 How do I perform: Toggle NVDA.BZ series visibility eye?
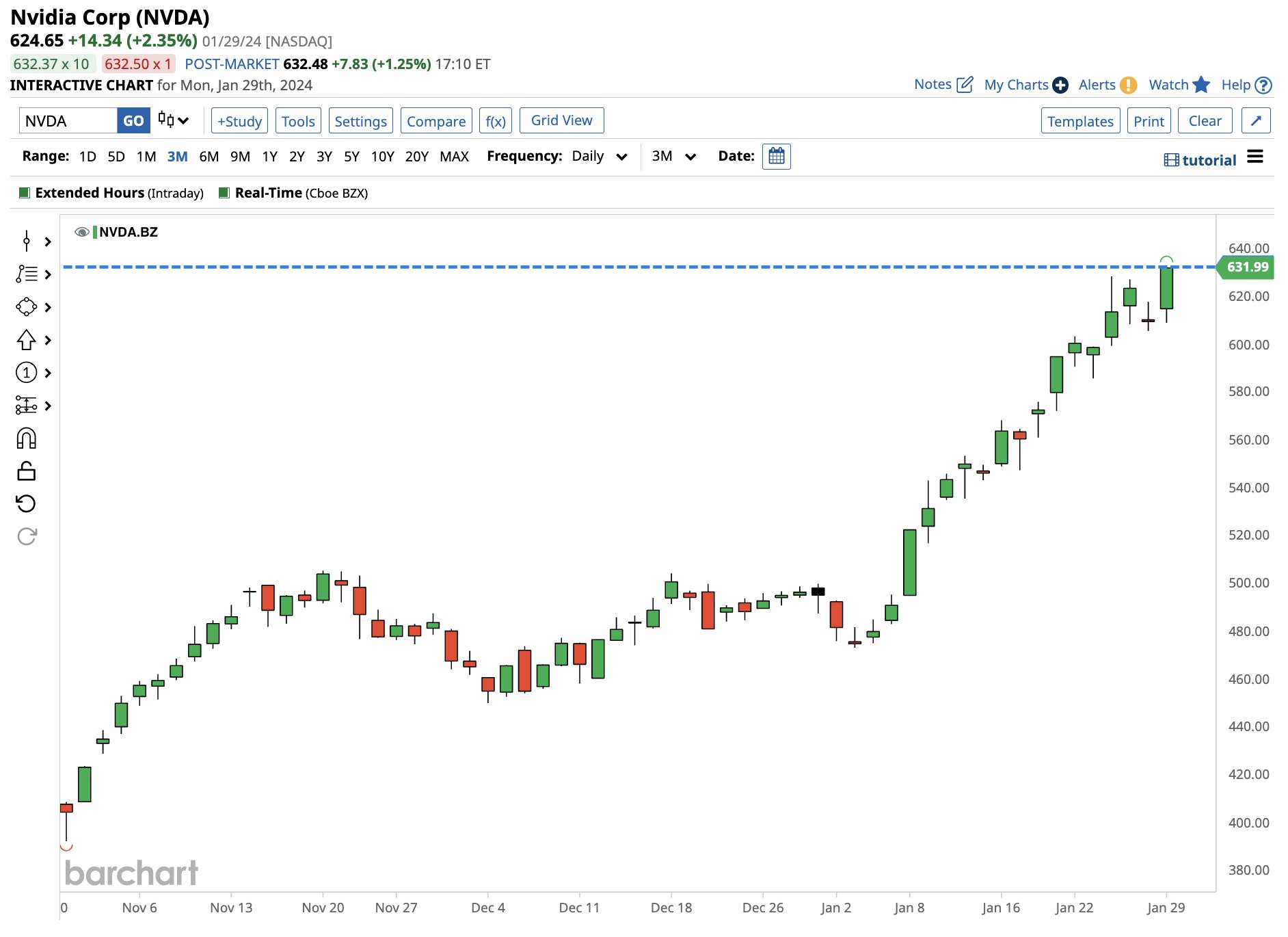[82, 232]
